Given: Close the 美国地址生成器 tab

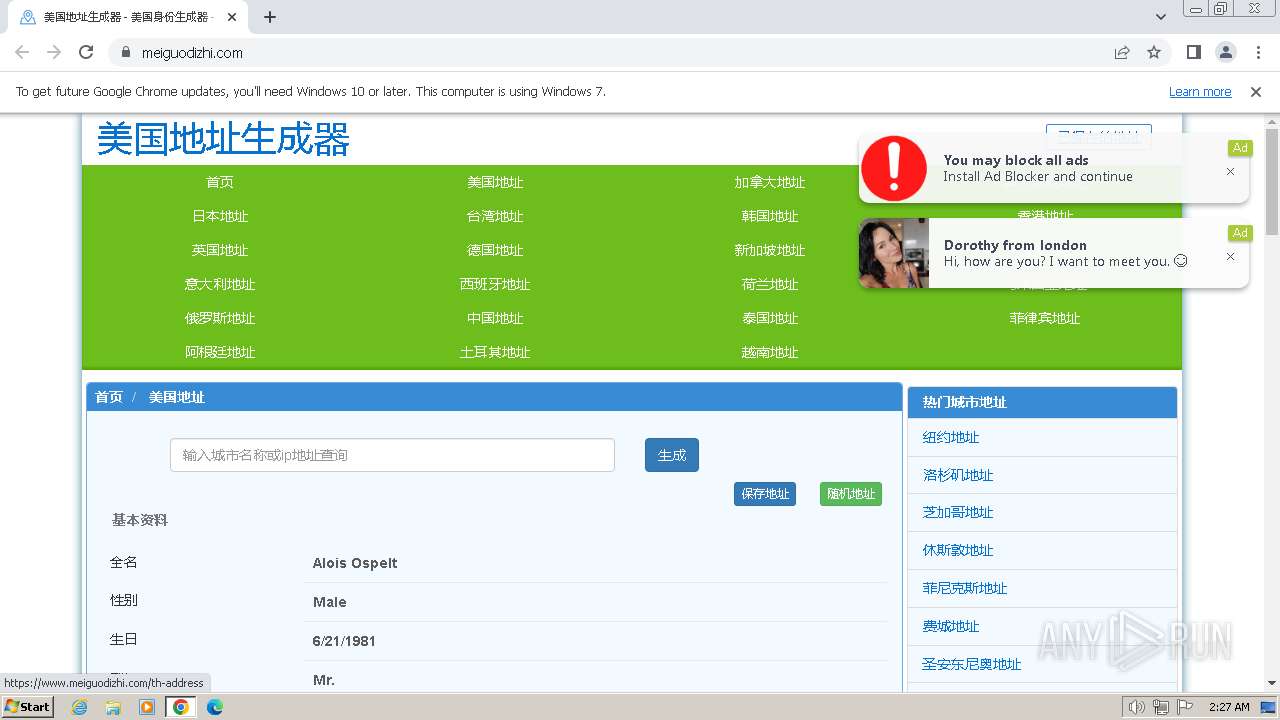Looking at the screenshot, I should [x=232, y=17].
